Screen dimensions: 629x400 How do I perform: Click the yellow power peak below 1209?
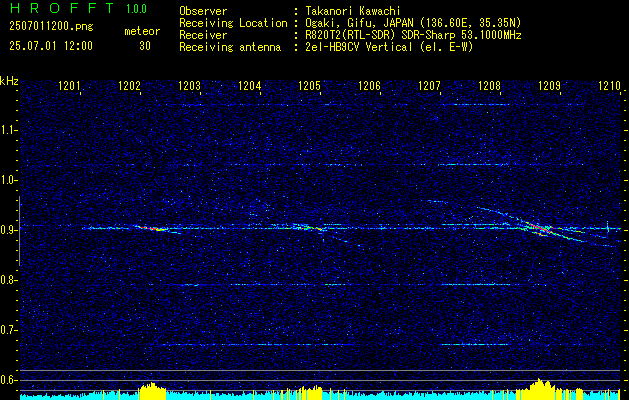[540, 388]
